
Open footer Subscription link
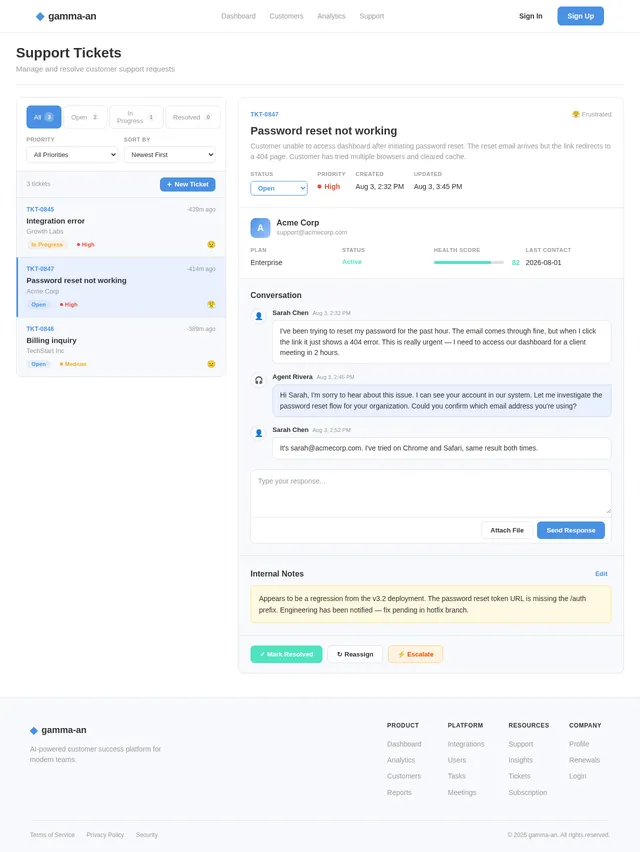coord(528,792)
